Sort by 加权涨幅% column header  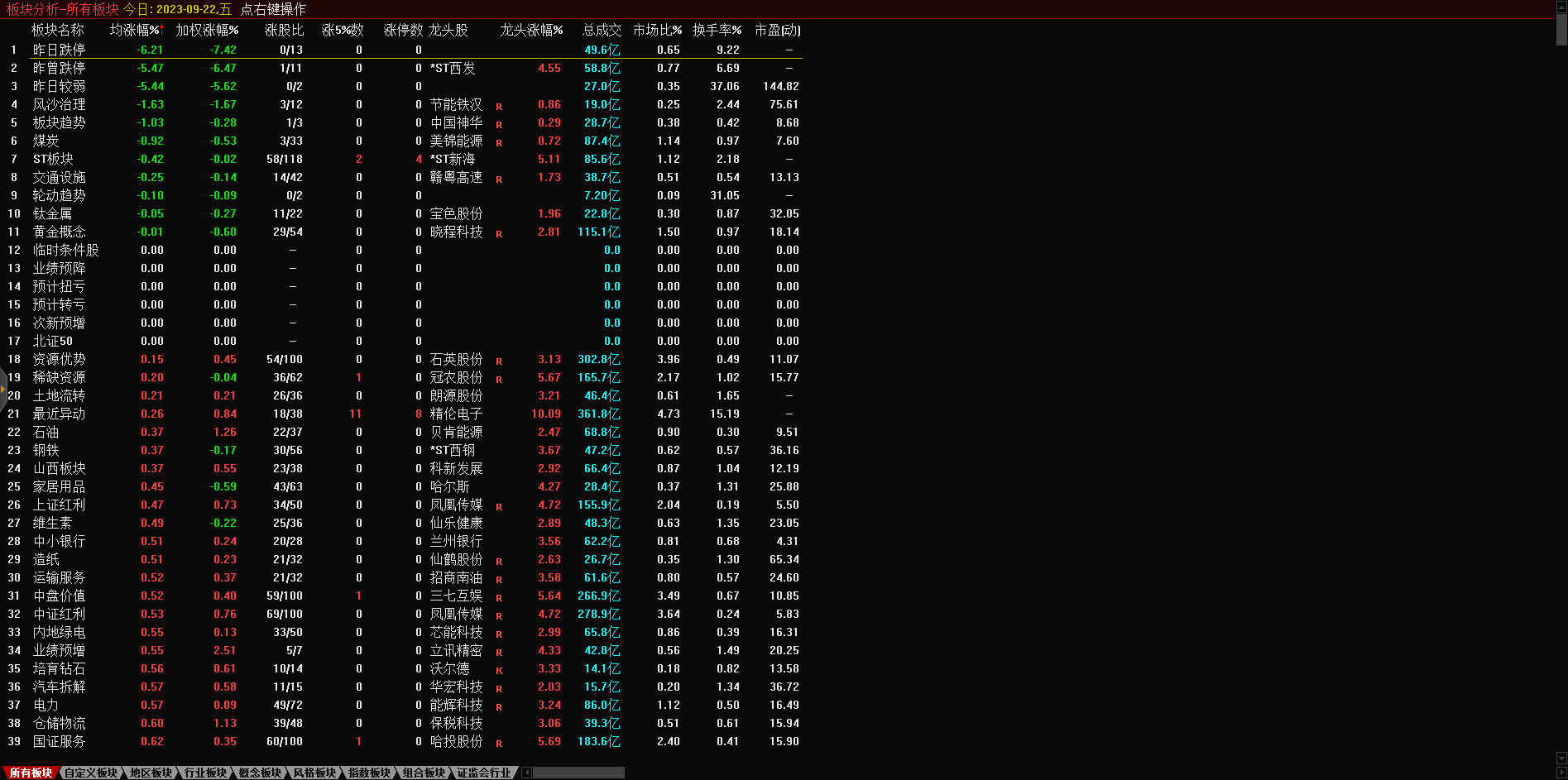point(207,31)
